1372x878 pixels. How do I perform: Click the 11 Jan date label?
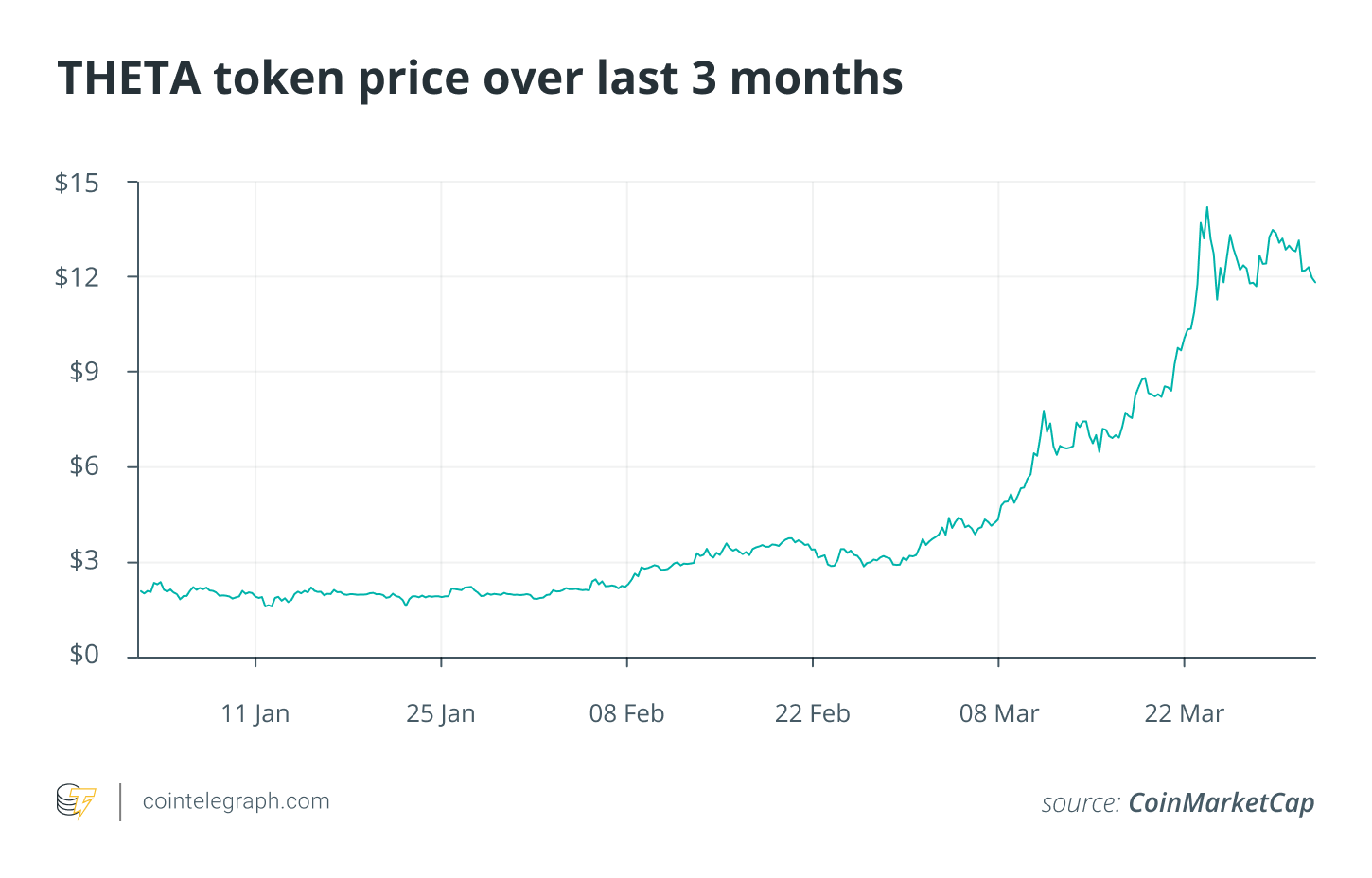(x=255, y=714)
